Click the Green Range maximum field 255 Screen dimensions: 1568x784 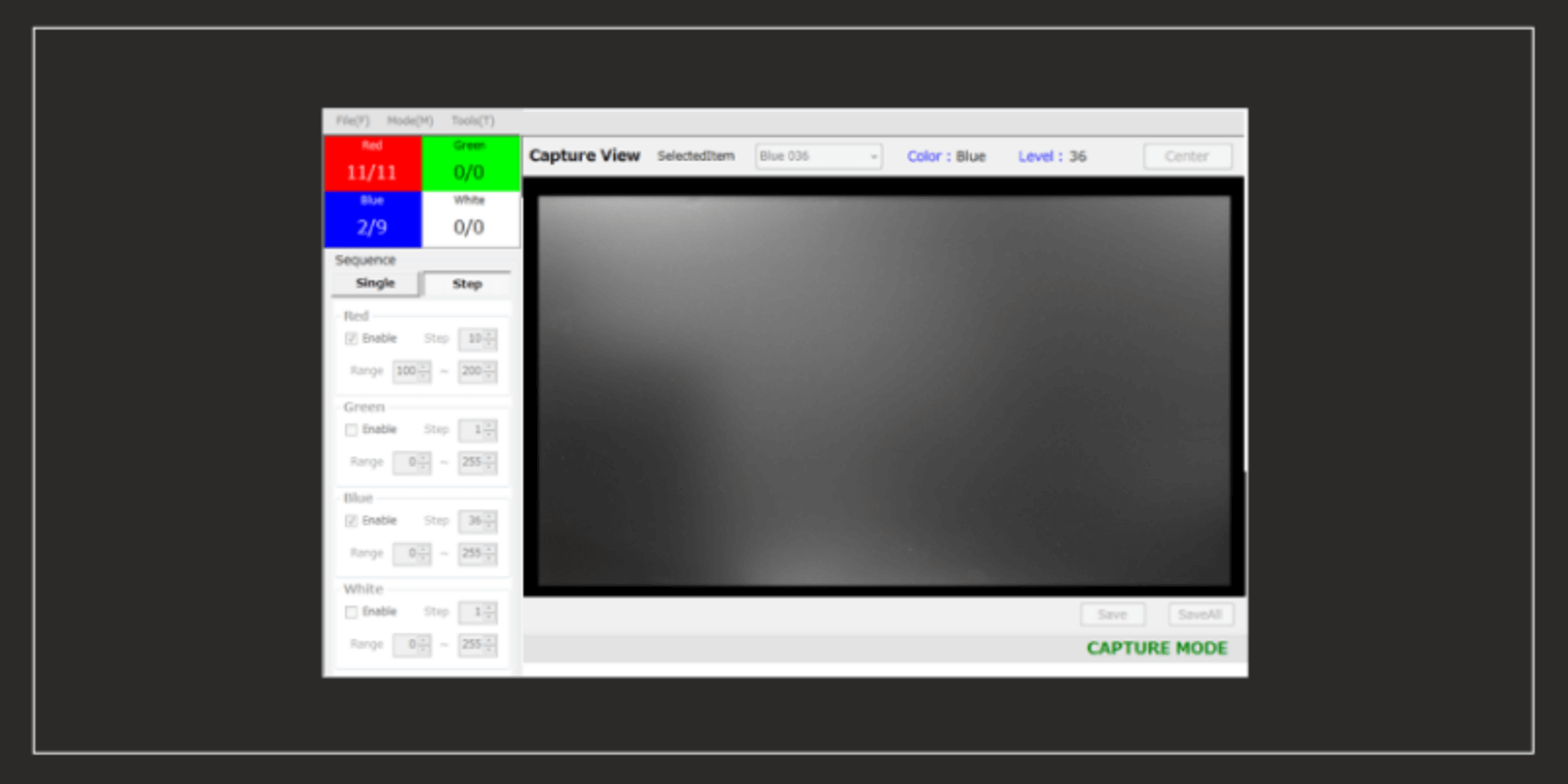(x=477, y=463)
